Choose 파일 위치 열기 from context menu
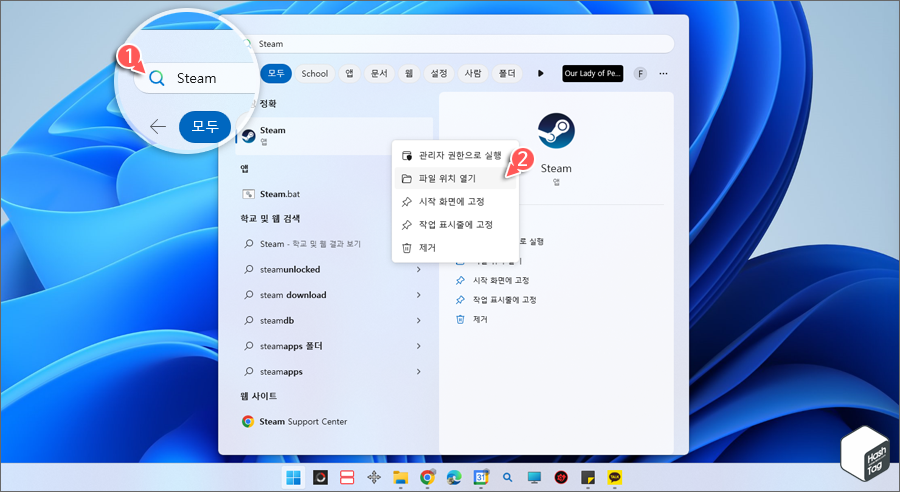The image size is (900, 492). pos(455,179)
